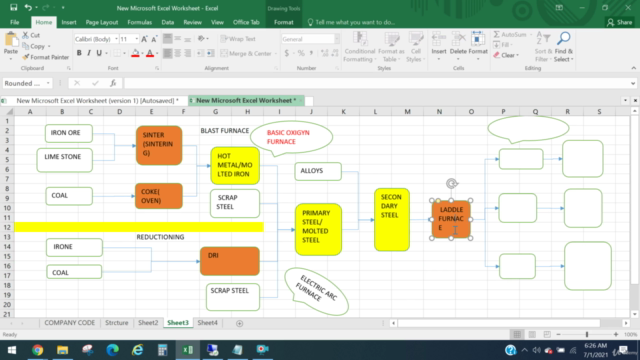Image resolution: width=640 pixels, height=360 pixels.
Task: Open the Font dialog launcher
Action: click(x=157, y=69)
